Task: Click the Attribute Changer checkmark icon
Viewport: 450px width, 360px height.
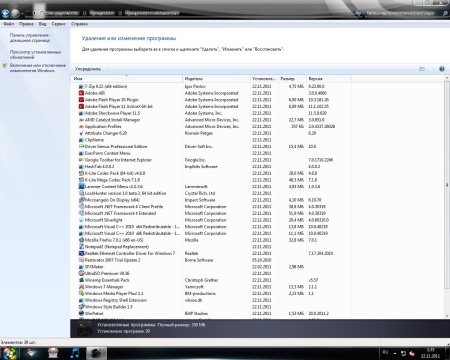Action: (x=81, y=133)
